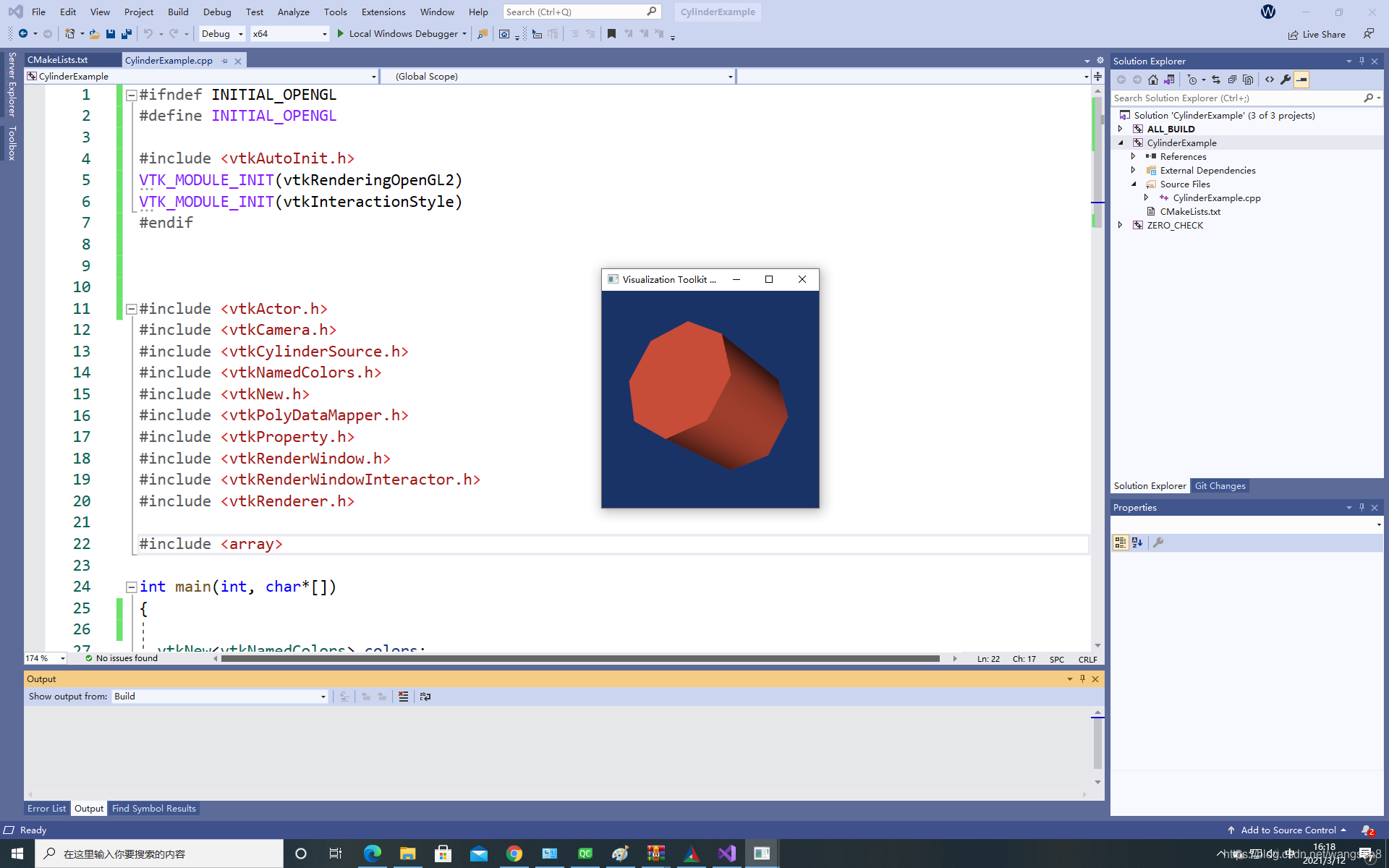
Task: Click the Home icon in Solution Explorer
Action: click(x=1153, y=80)
